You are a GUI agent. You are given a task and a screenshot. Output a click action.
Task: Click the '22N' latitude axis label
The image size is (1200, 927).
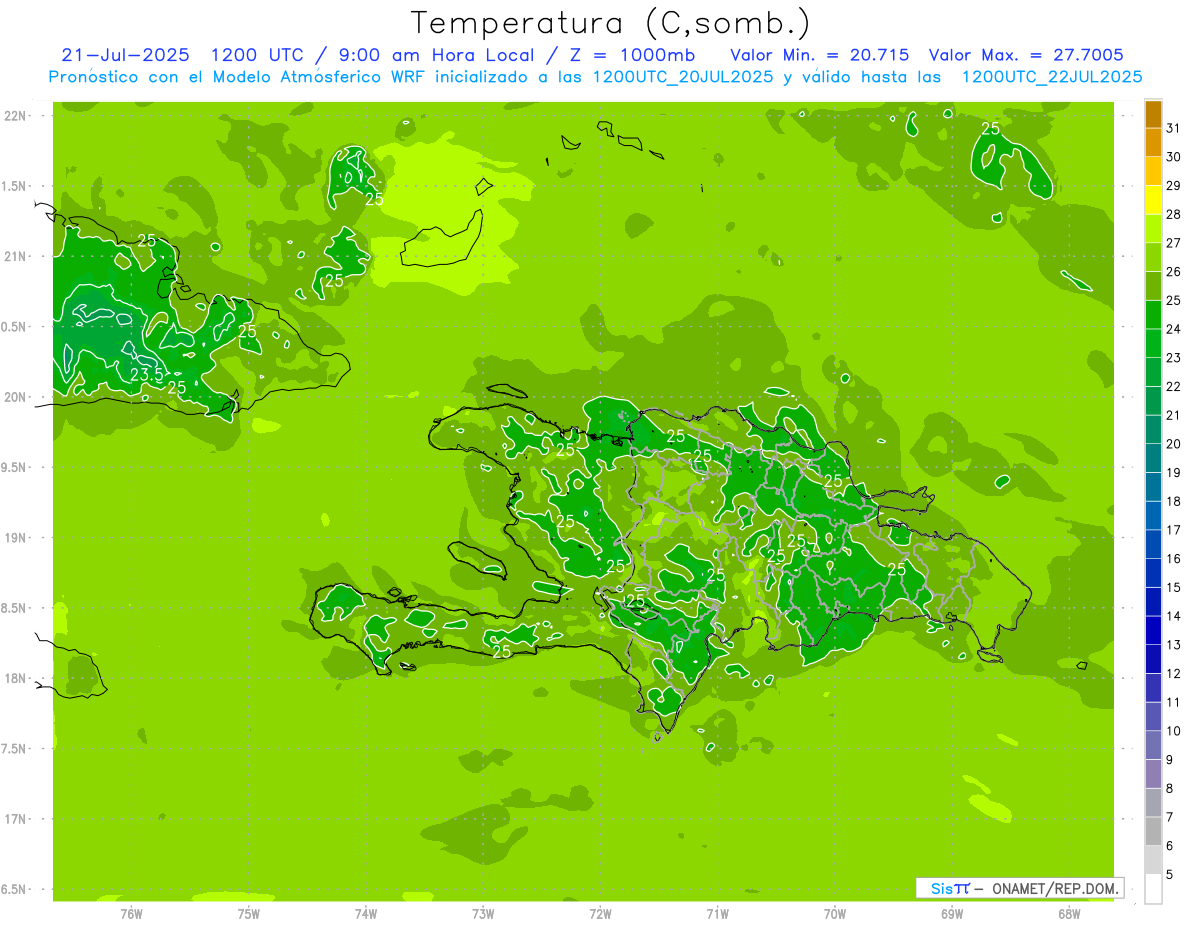(17, 116)
